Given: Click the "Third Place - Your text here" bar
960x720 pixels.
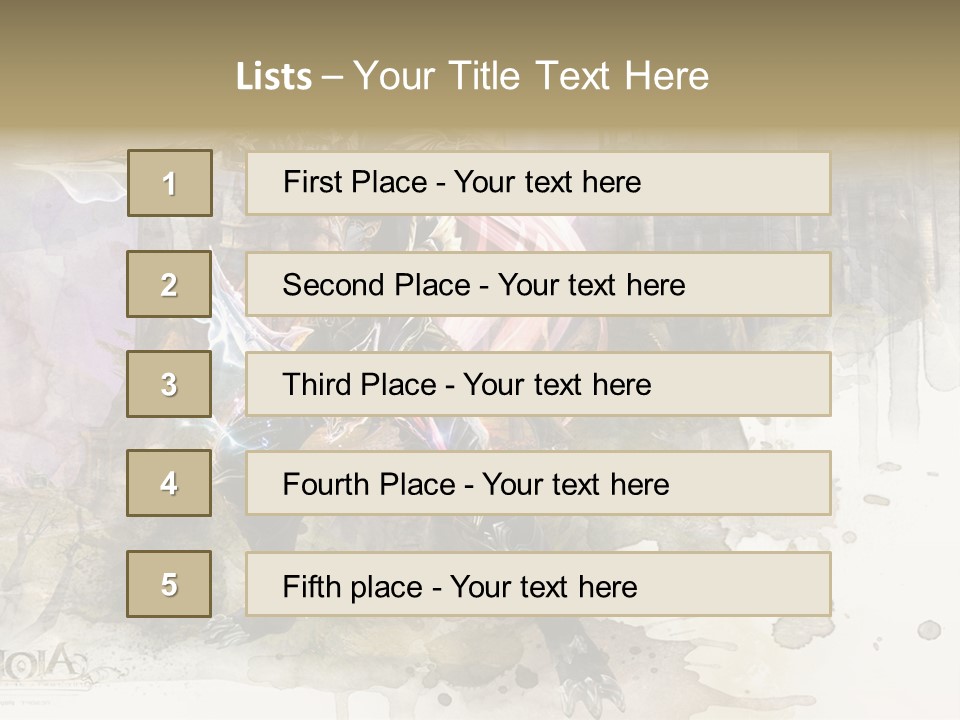Looking at the screenshot, I should pos(538,384).
